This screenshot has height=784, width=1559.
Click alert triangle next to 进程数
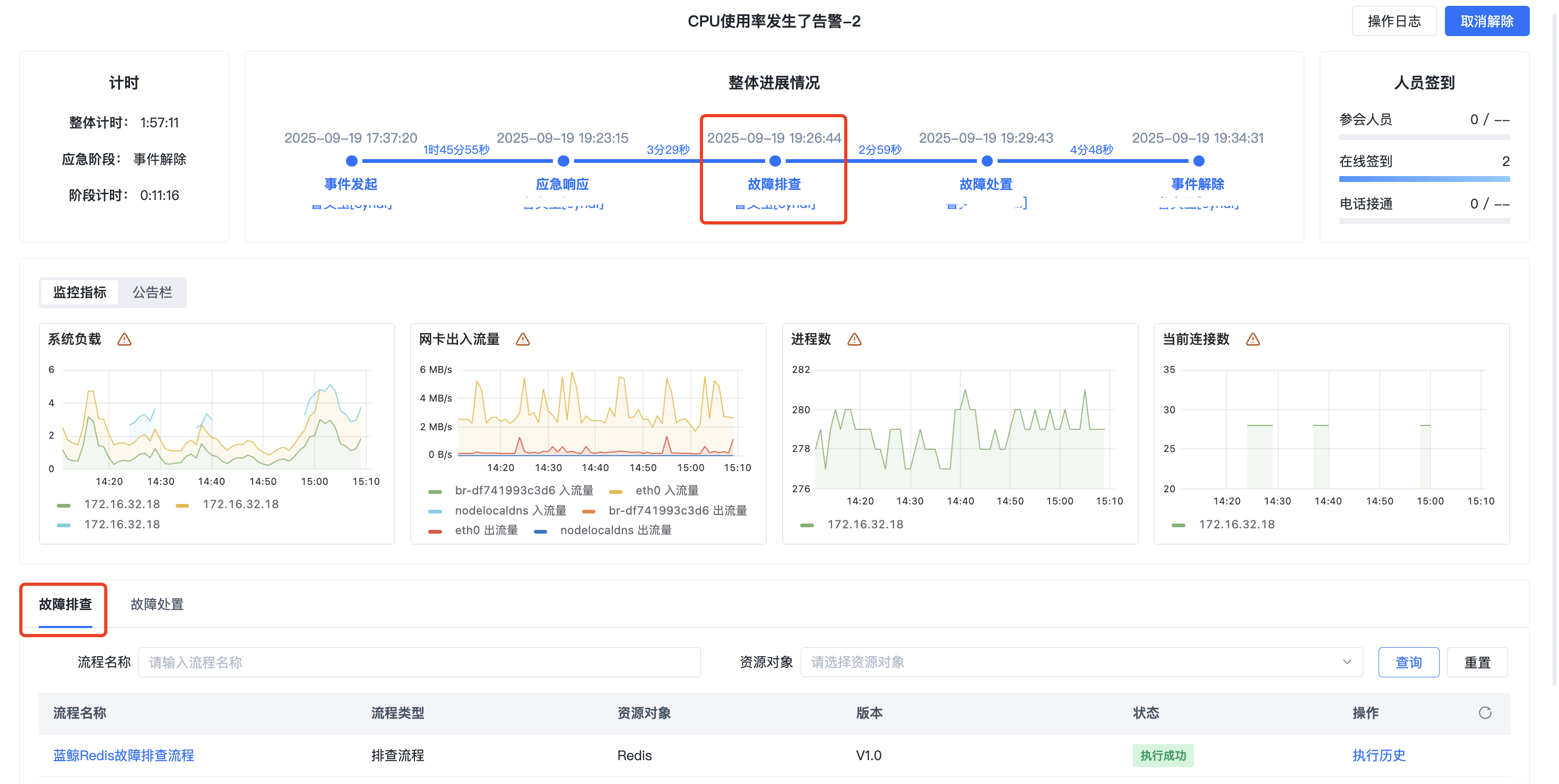tap(854, 339)
